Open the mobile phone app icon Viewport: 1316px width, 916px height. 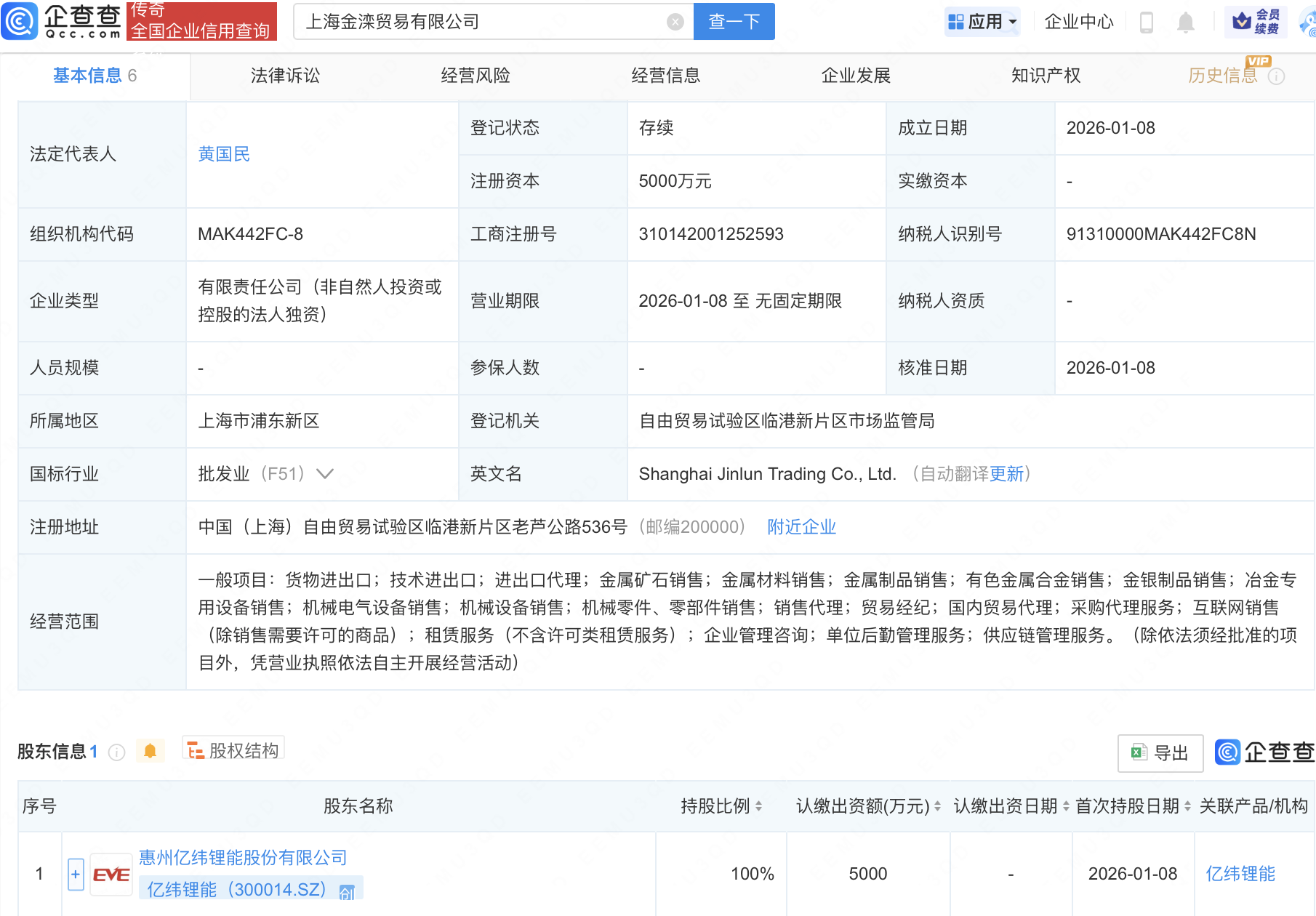pyautogui.click(x=1147, y=22)
